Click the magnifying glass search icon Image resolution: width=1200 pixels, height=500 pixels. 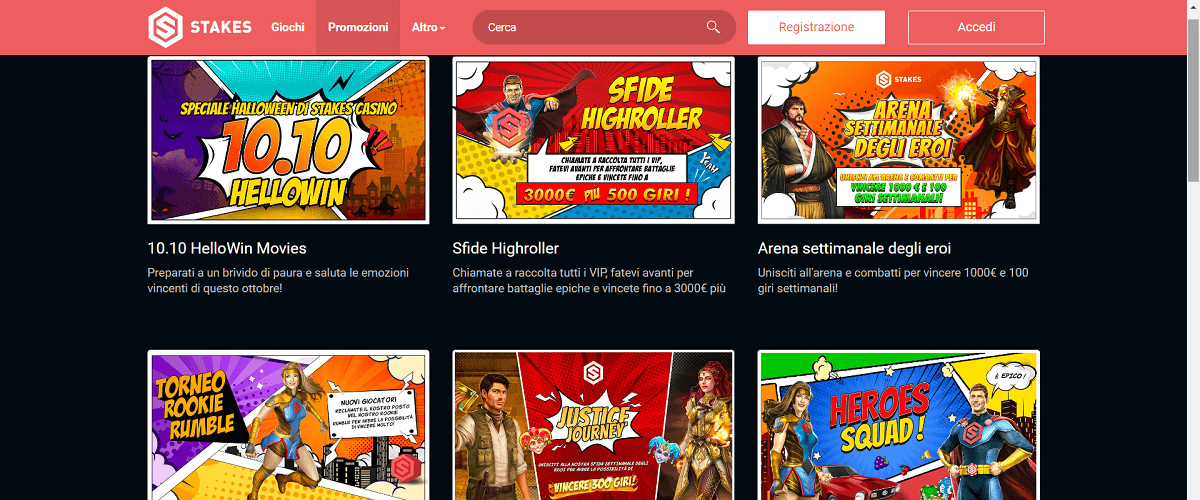pyautogui.click(x=713, y=27)
